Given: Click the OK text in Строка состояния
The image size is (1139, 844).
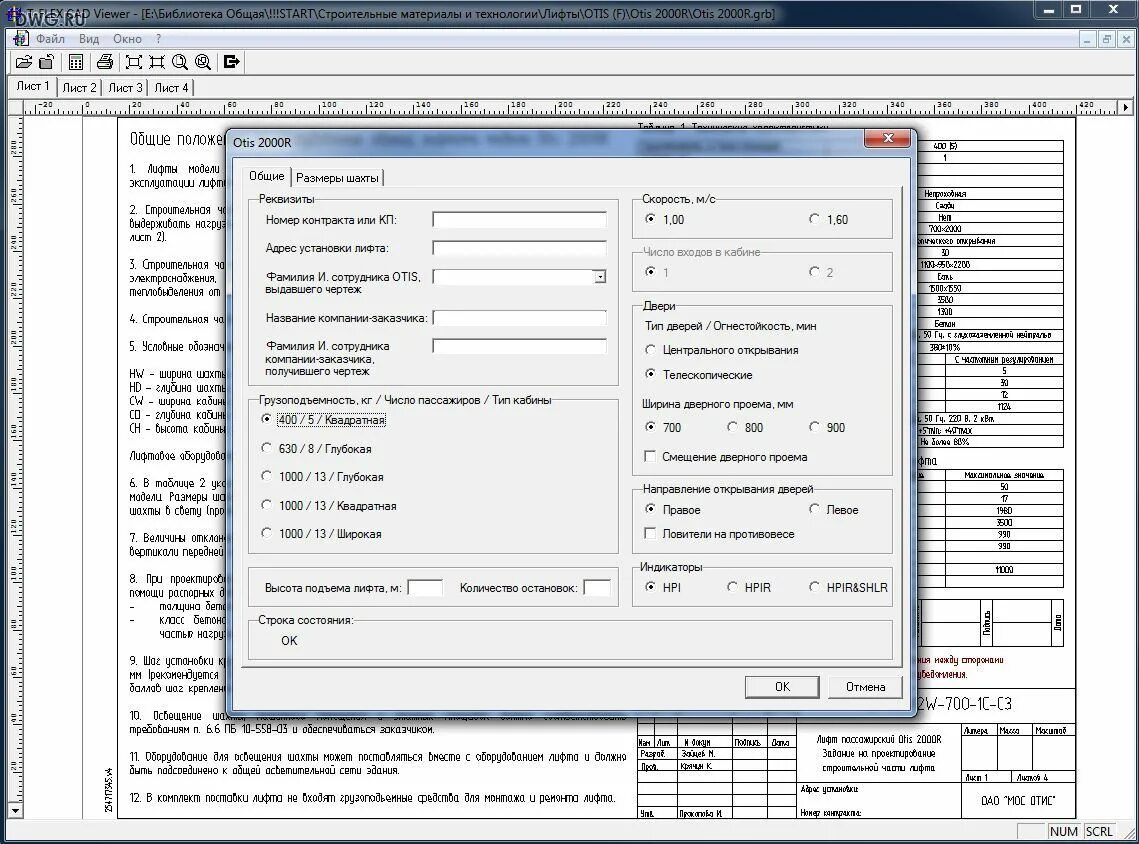Looking at the screenshot, I should click(x=289, y=641).
